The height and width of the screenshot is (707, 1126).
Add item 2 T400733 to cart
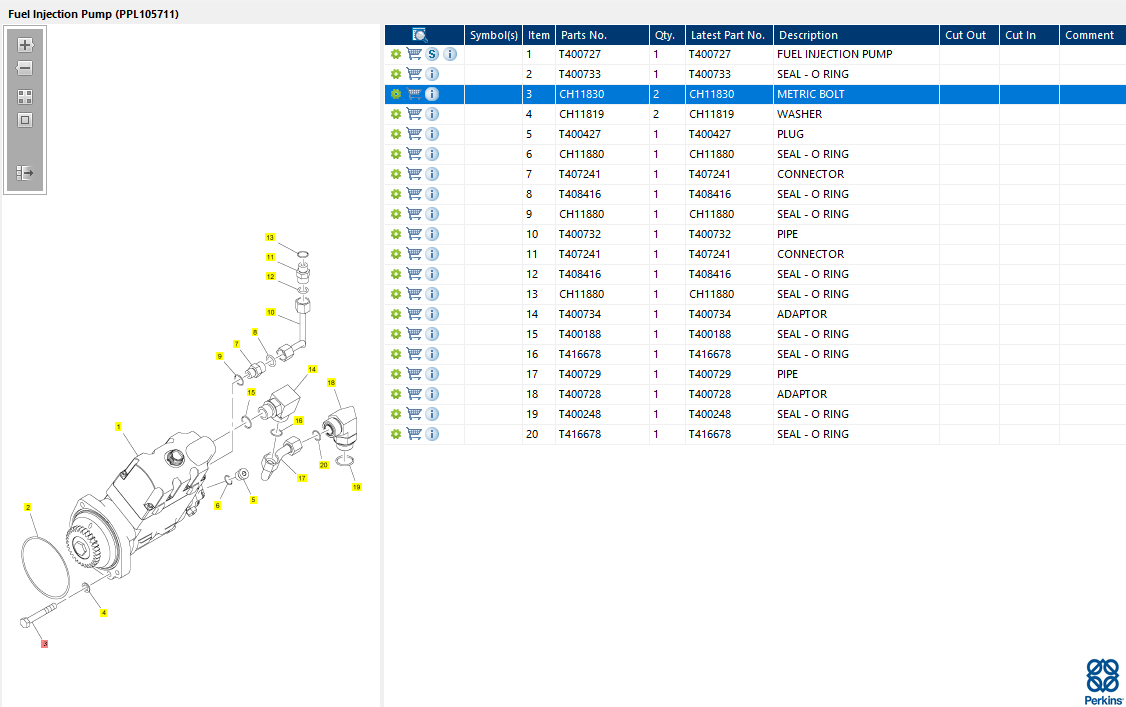(x=414, y=74)
